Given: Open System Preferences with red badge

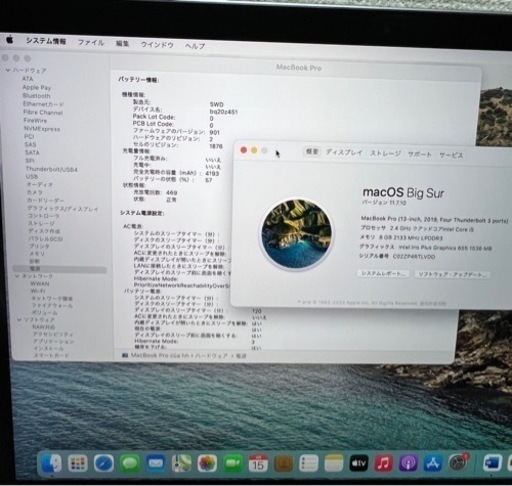Looking at the screenshot, I should tap(458, 463).
